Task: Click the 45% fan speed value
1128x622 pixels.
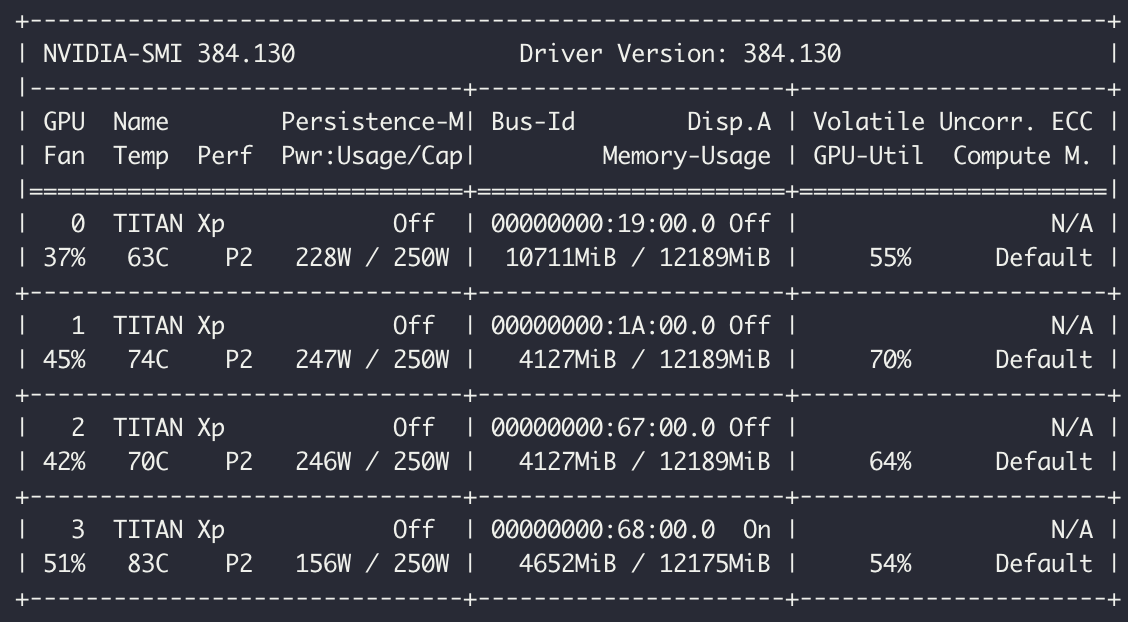Action: click(64, 360)
